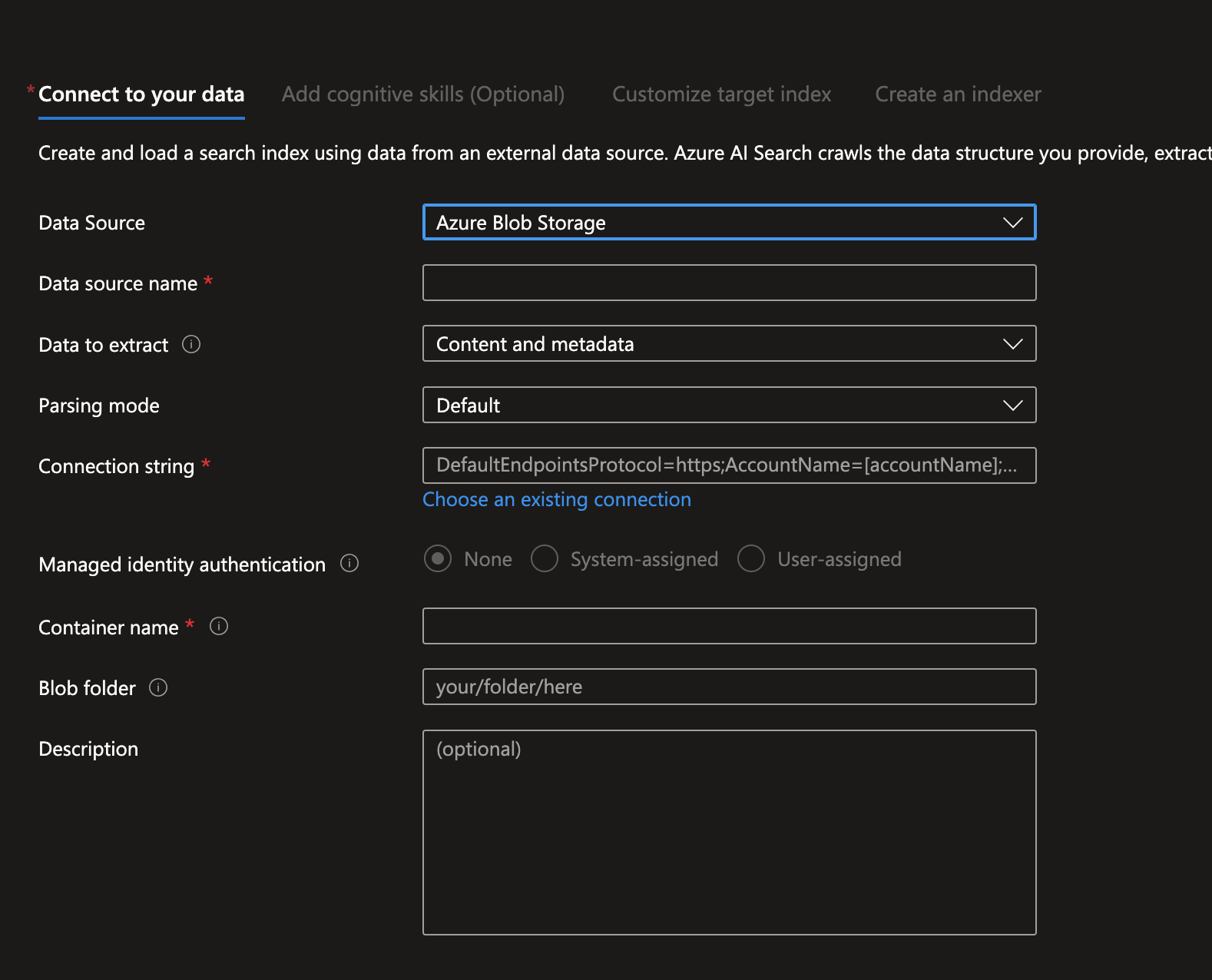Click the Parsing mode label
The image size is (1212, 980).
(x=99, y=406)
